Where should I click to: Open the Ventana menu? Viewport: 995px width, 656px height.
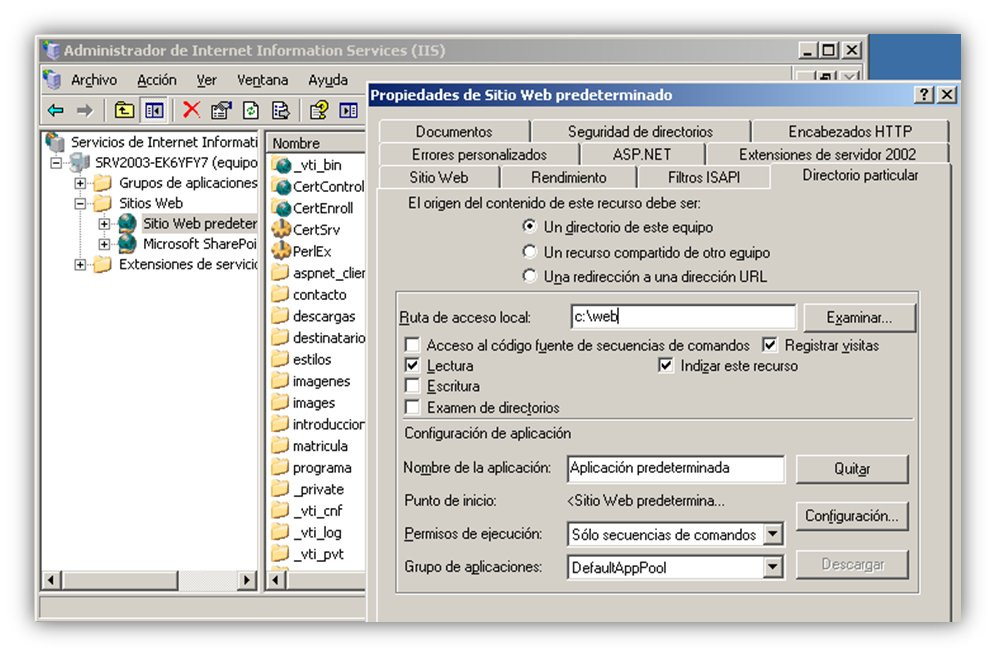[x=262, y=80]
